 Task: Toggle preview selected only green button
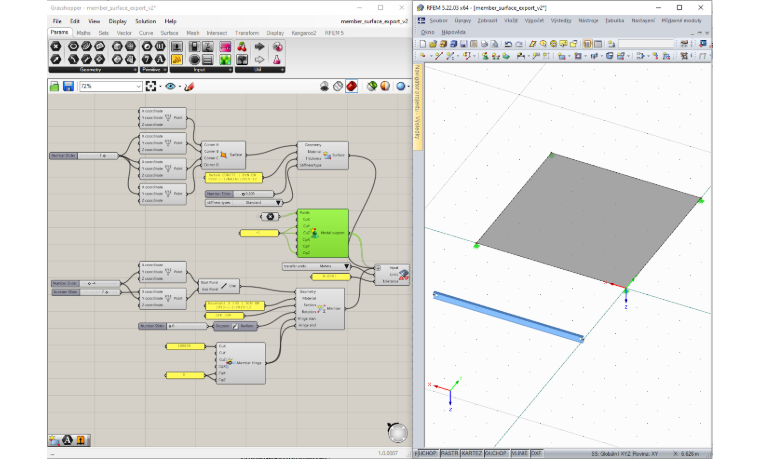coord(372,86)
